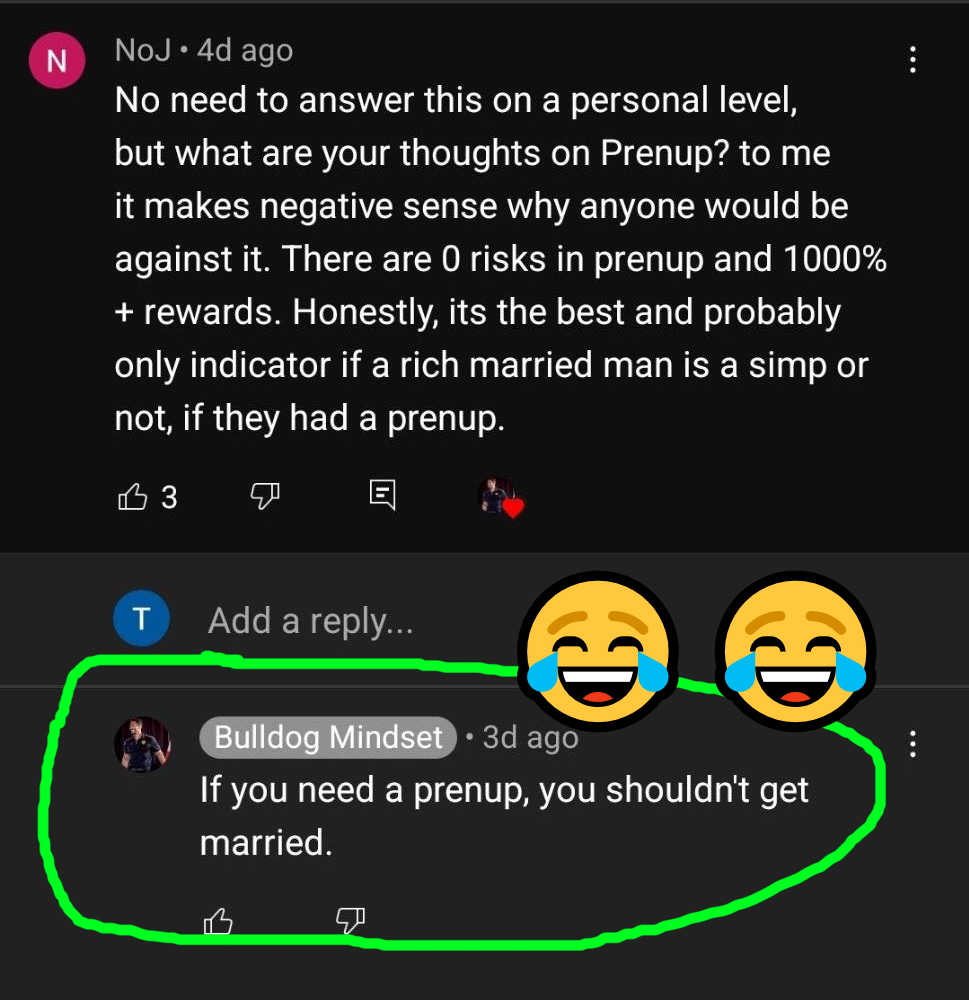Screen dimensions: 969x1000
Task: Click the '3d ago' reply timestamp
Action: (530, 738)
